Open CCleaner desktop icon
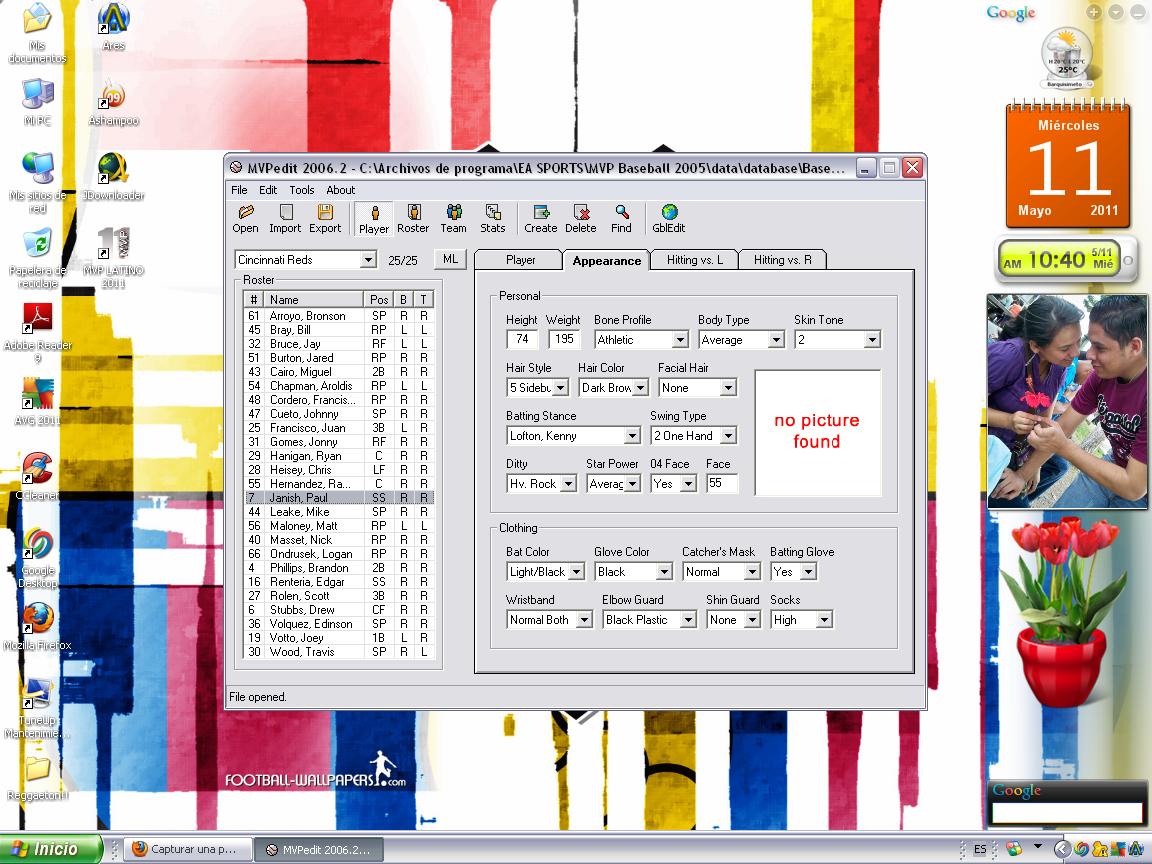Image resolution: width=1152 pixels, height=864 pixels. point(37,477)
